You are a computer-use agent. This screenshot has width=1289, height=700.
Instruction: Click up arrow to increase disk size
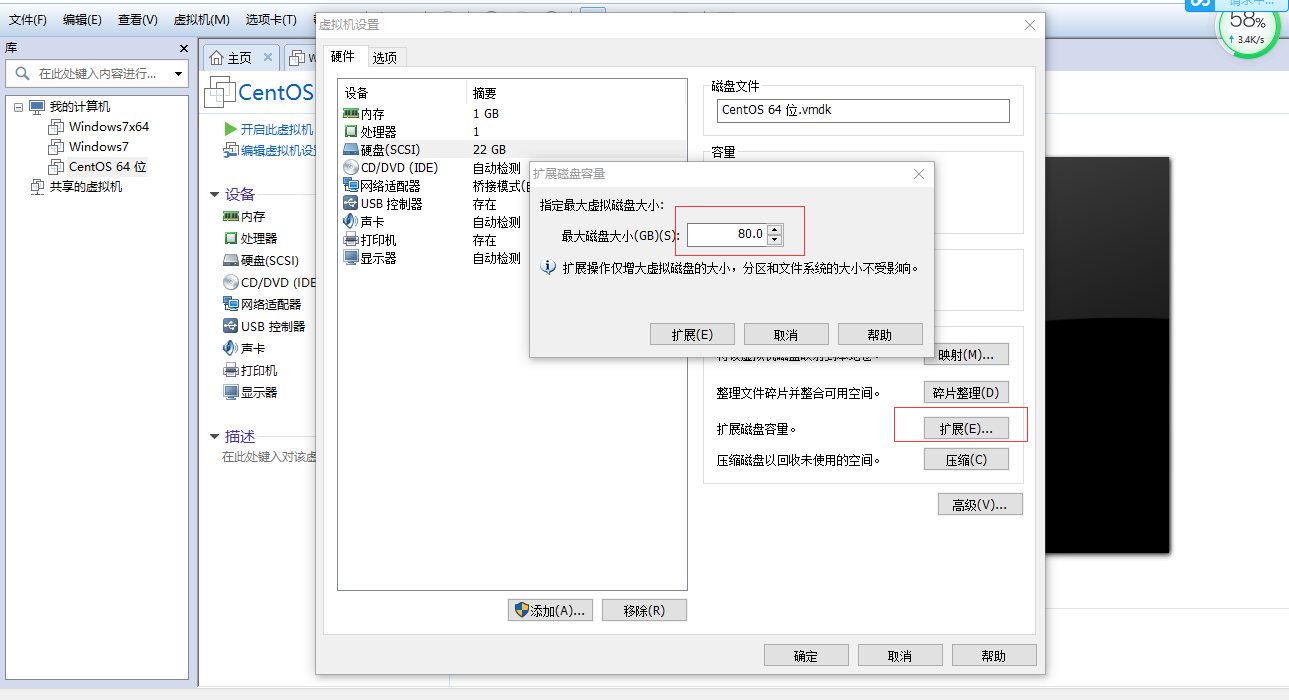coord(775,230)
